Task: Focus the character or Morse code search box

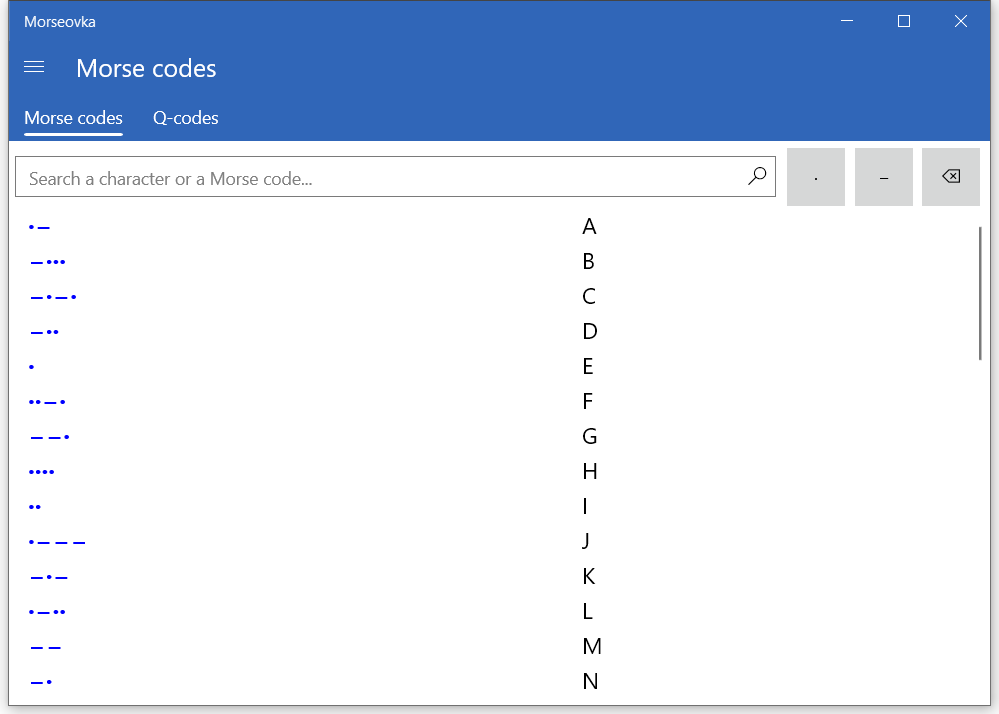Action: point(380,178)
